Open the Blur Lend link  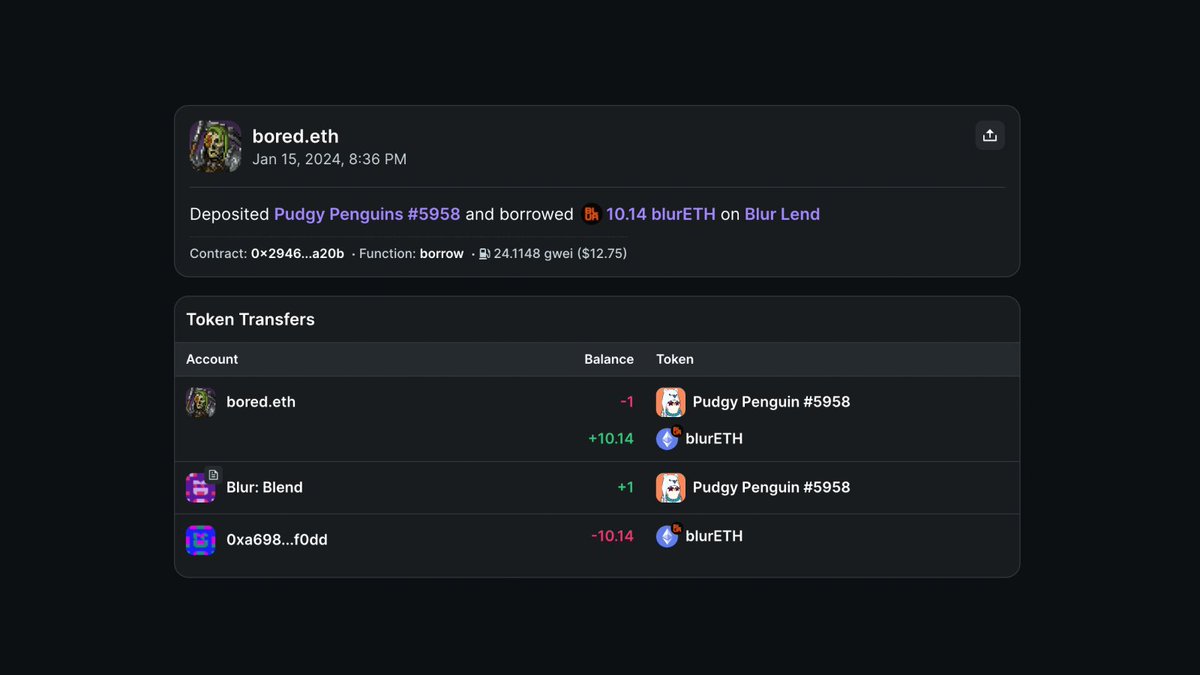tap(782, 213)
